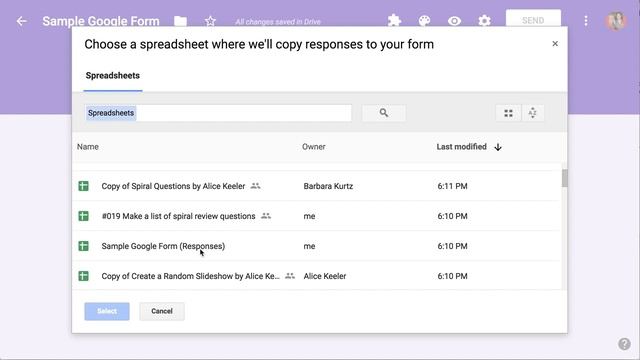Click sheet icon of Random Slideshow row
Viewport: 640px width, 360px height.
[84, 276]
